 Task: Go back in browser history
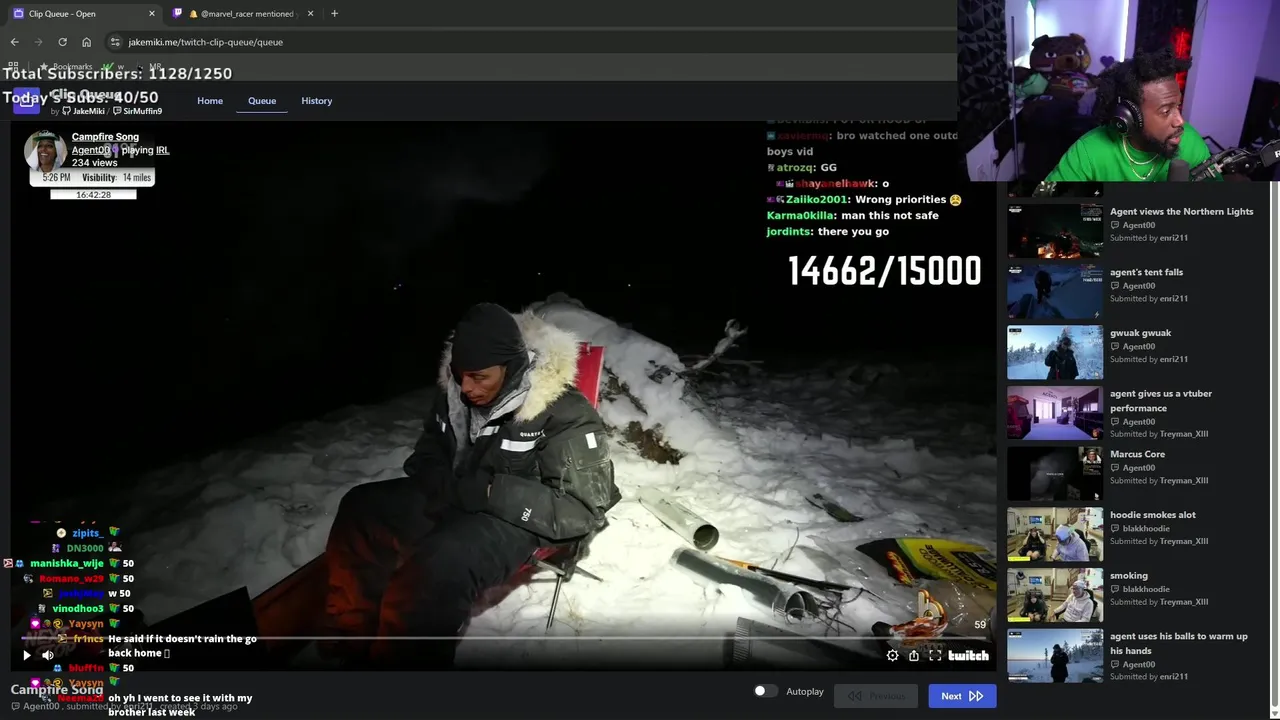pos(14,42)
